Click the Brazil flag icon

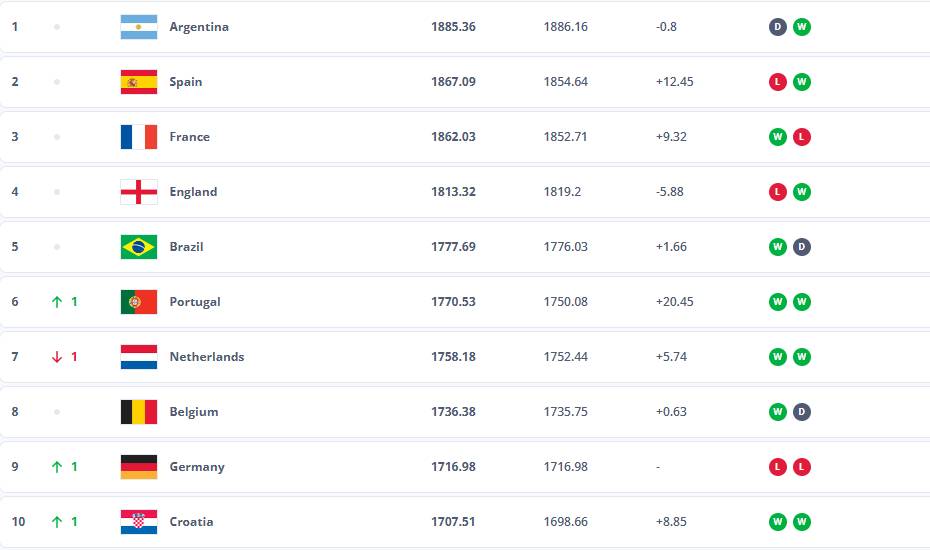click(139, 247)
